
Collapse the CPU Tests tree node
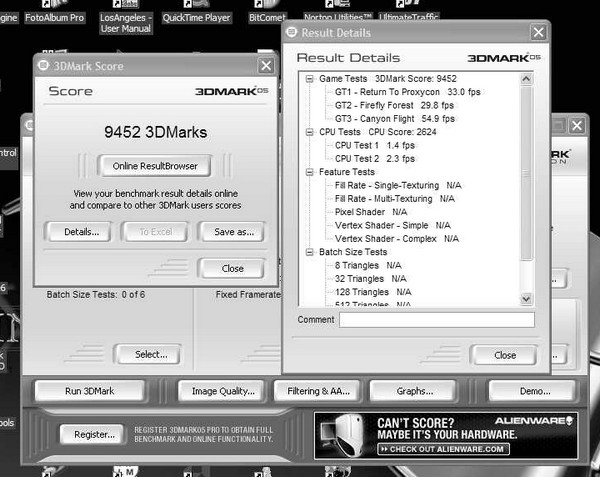(x=309, y=132)
